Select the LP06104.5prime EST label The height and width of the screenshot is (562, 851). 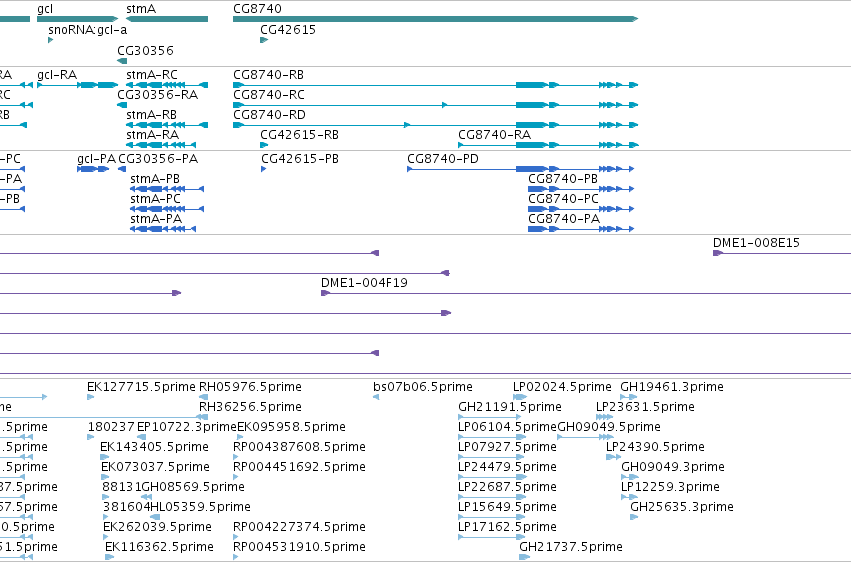pos(507,427)
